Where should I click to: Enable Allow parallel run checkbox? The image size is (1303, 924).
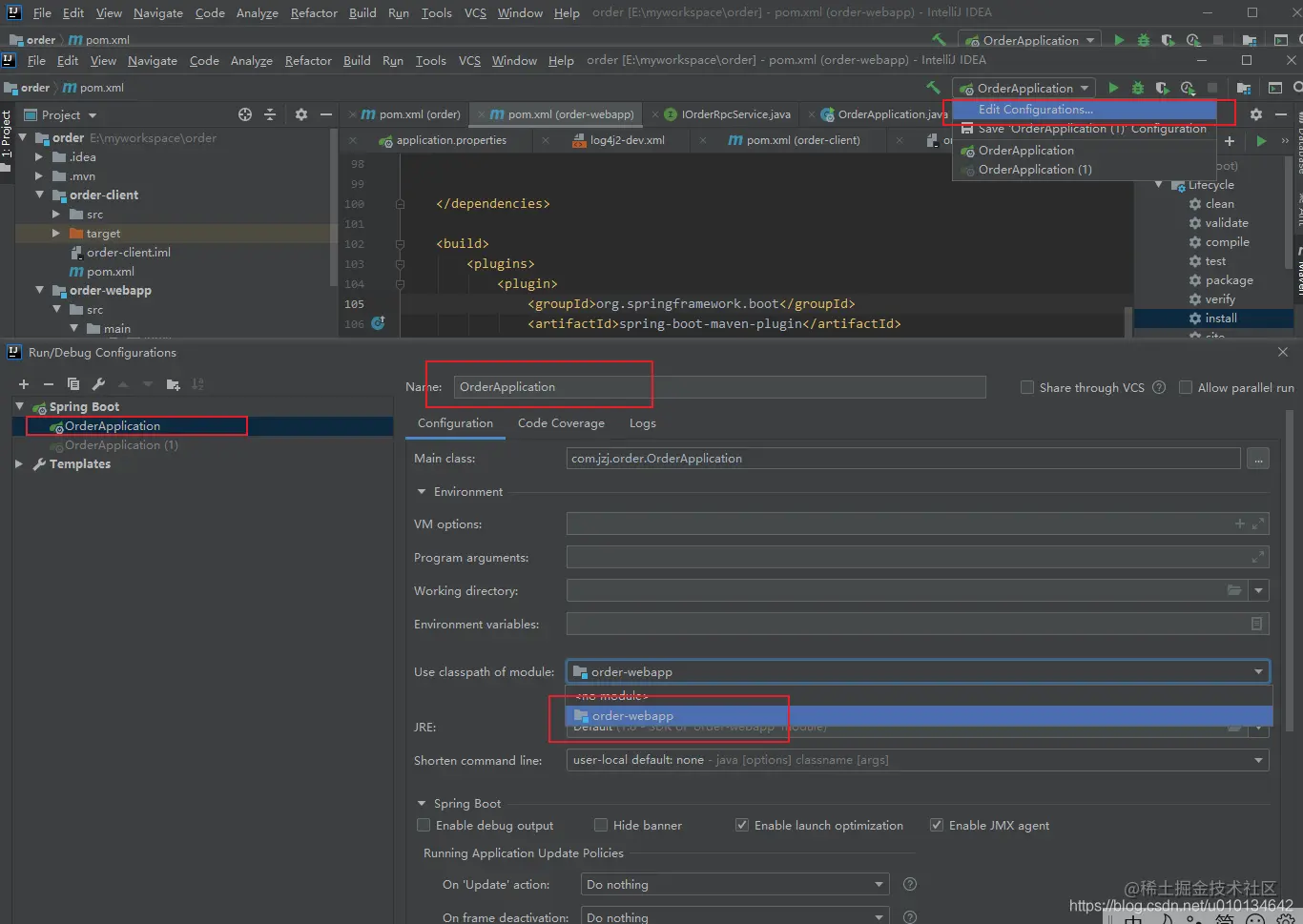[x=1186, y=387]
